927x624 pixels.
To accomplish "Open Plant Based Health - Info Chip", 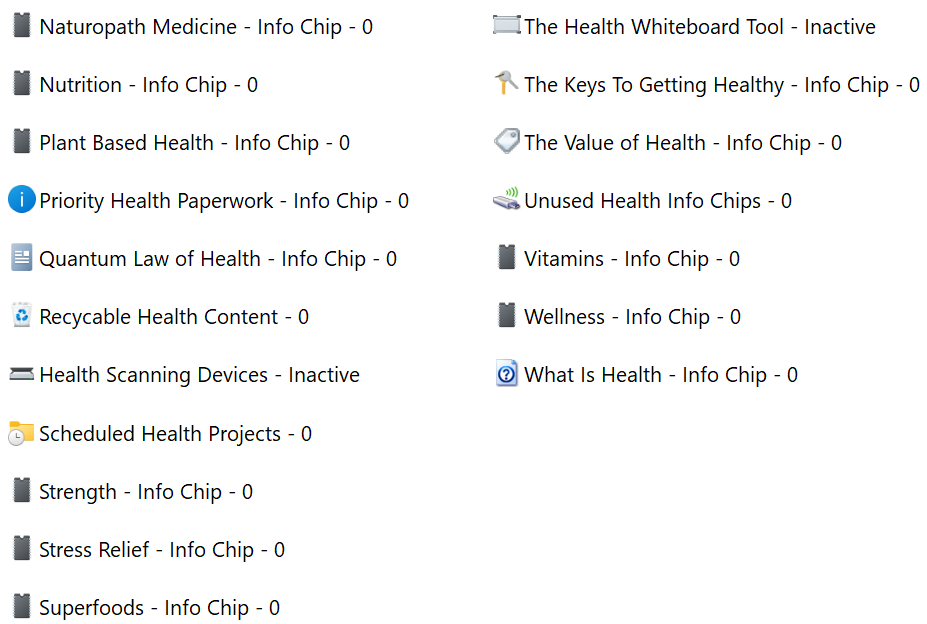I will [x=194, y=143].
